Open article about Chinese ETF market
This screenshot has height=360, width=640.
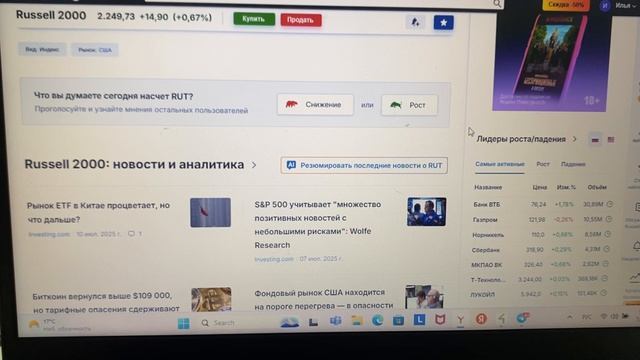pos(98,212)
